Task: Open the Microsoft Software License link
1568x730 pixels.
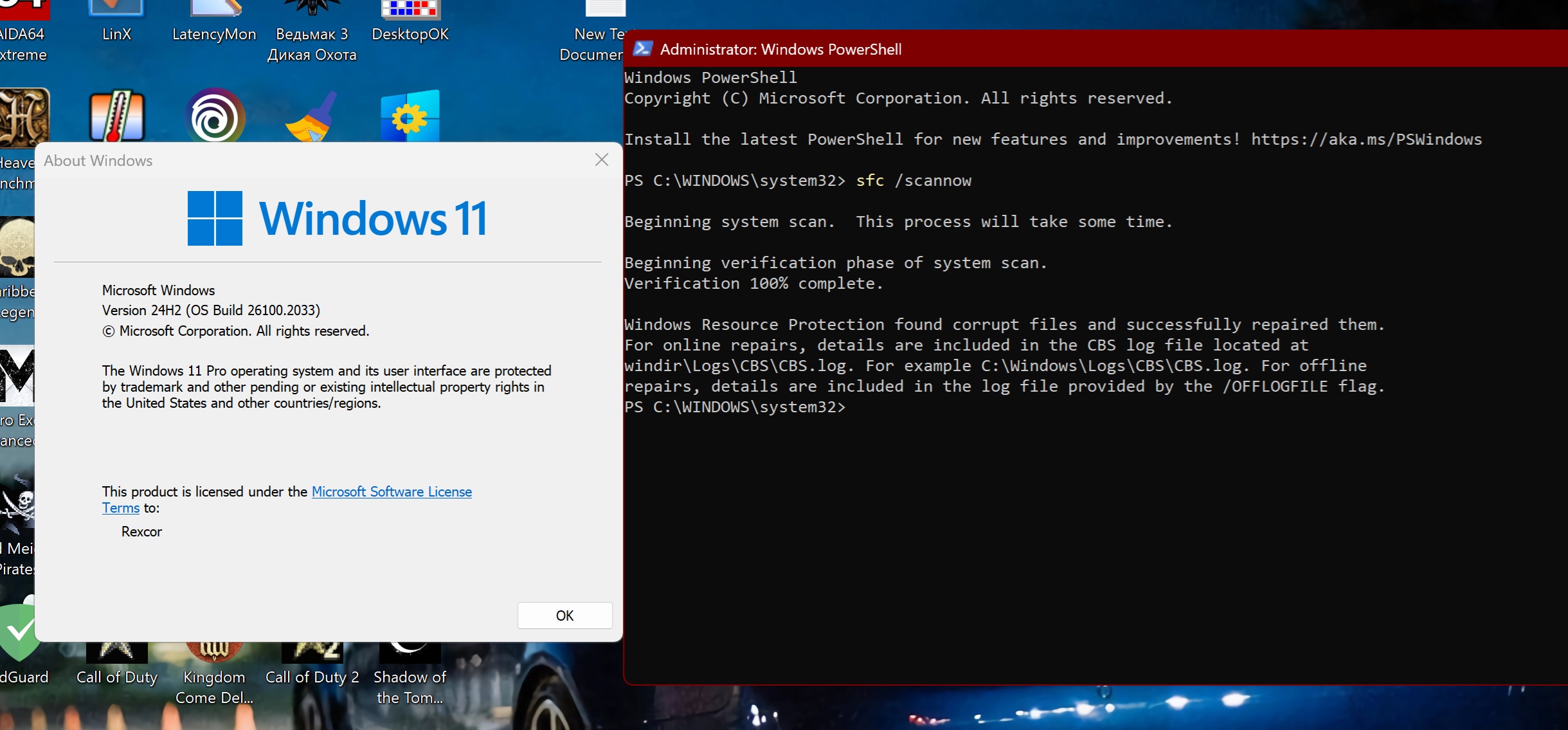Action: (392, 491)
